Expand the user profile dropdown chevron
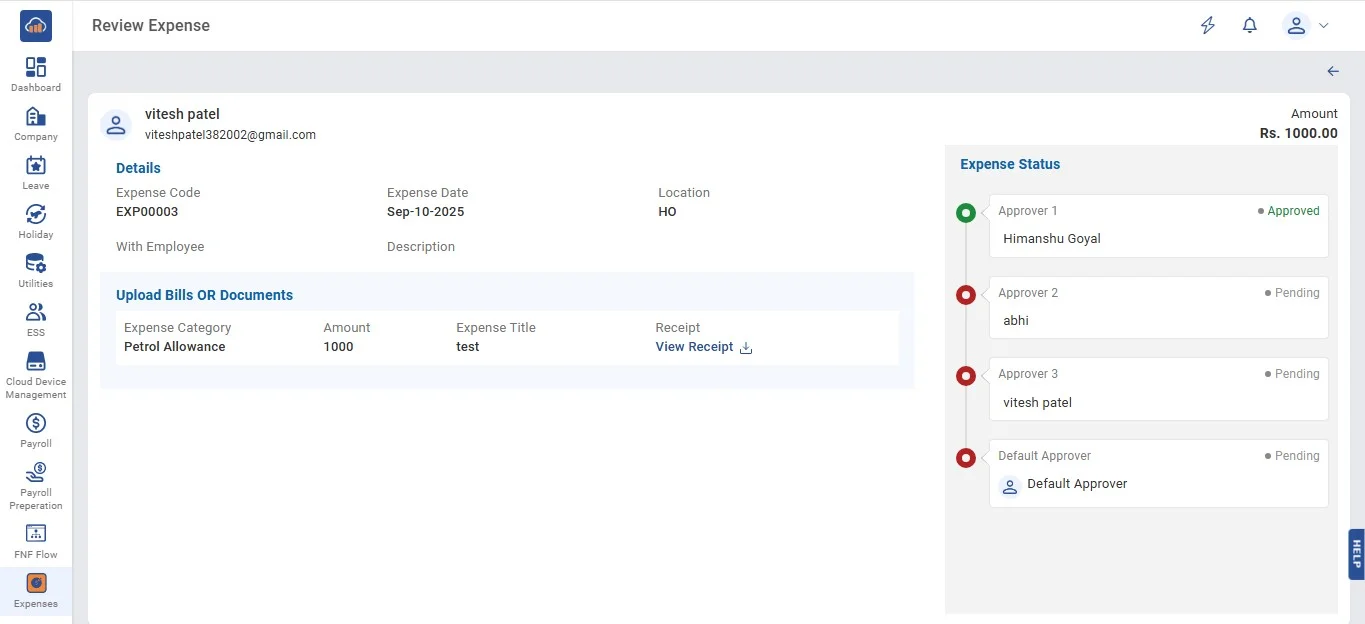The image size is (1365, 624). (1324, 26)
